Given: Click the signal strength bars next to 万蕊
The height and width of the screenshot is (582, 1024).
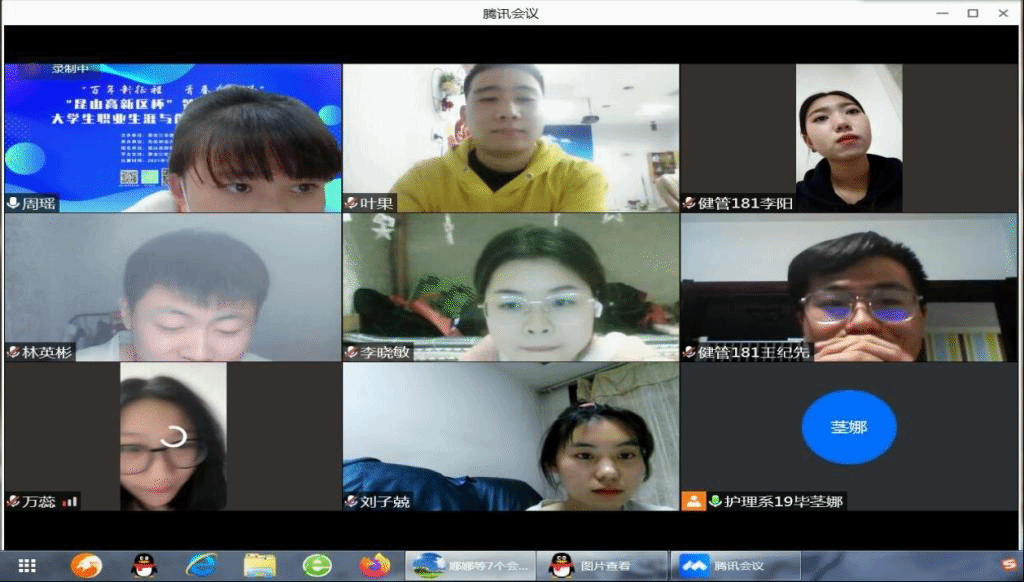Looking at the screenshot, I should click(x=71, y=501).
